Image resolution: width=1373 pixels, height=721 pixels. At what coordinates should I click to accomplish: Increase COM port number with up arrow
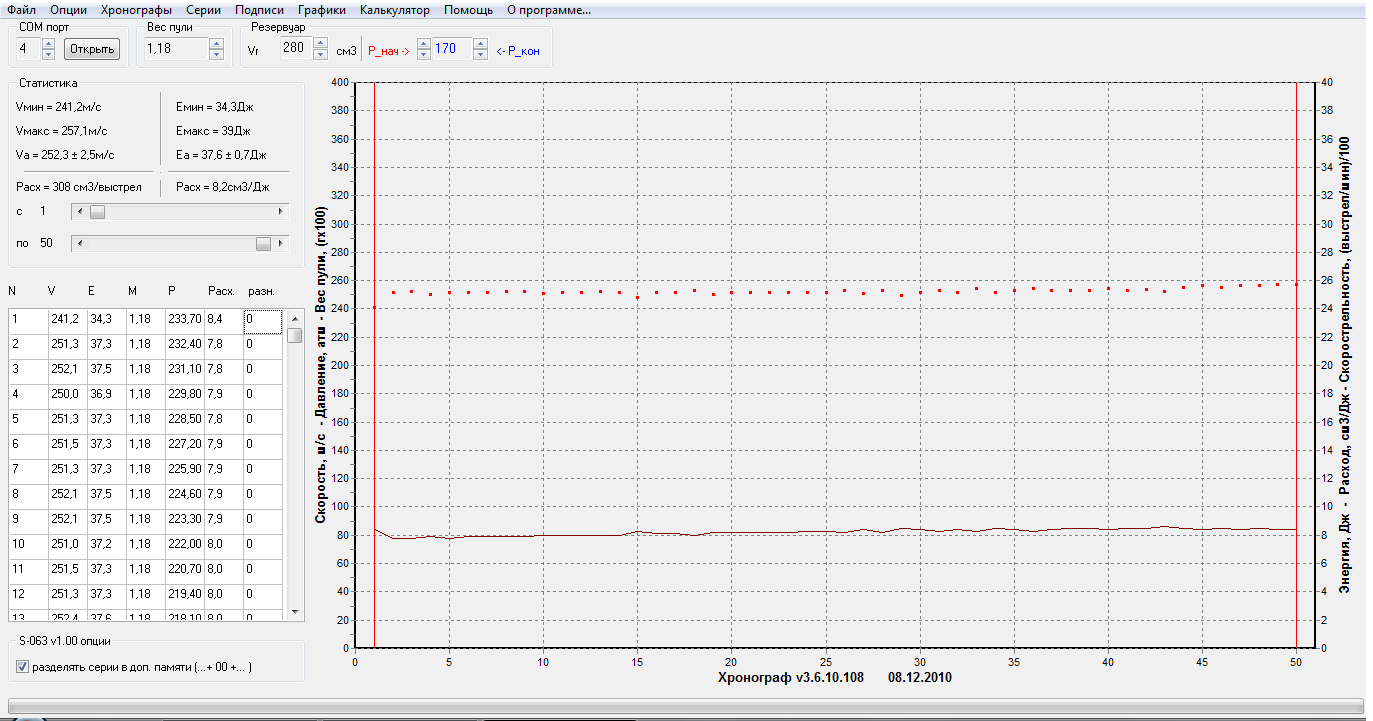pyautogui.click(x=48, y=43)
